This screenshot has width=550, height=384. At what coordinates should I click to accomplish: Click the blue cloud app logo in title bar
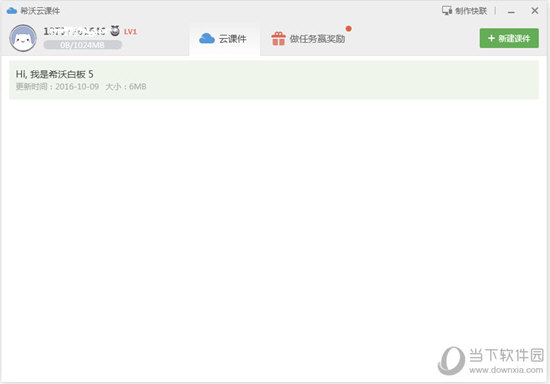12,11
